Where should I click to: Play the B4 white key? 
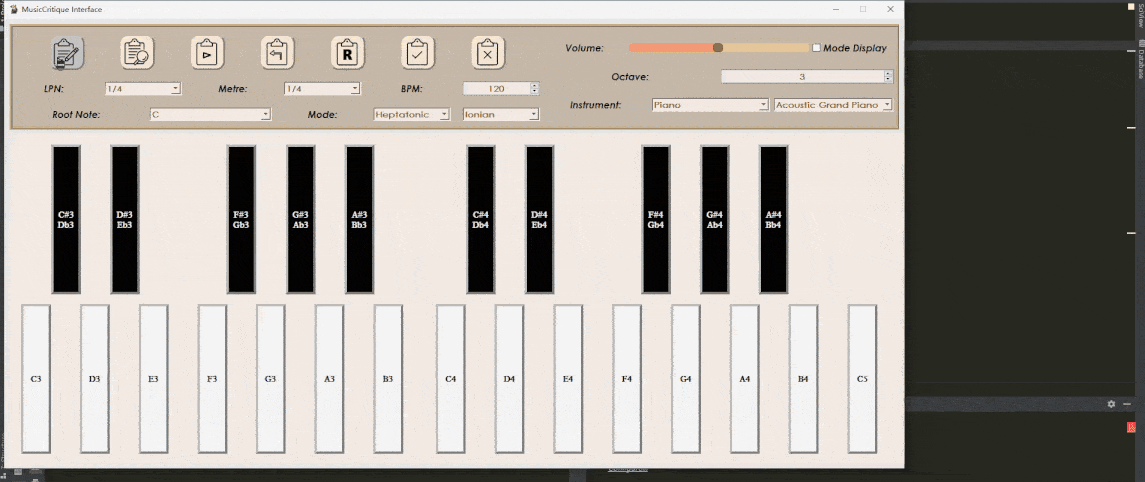[803, 379]
